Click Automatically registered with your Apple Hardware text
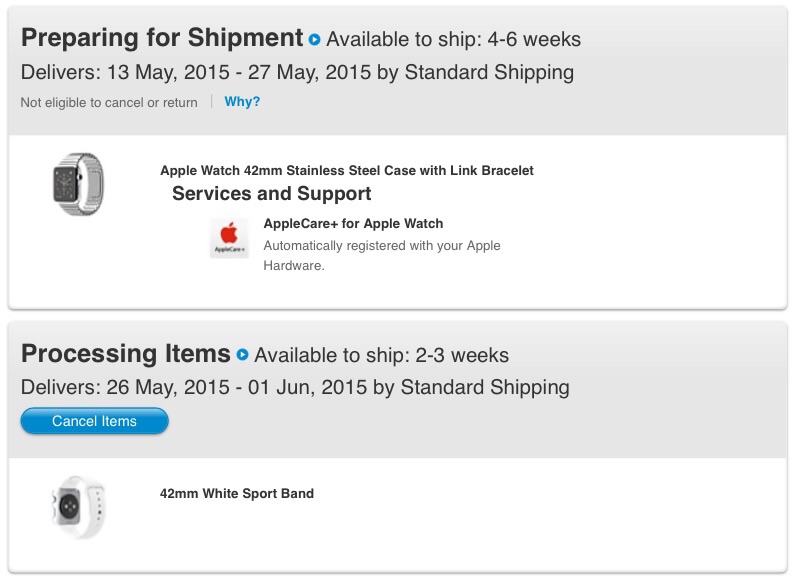800x576 pixels. (x=382, y=256)
